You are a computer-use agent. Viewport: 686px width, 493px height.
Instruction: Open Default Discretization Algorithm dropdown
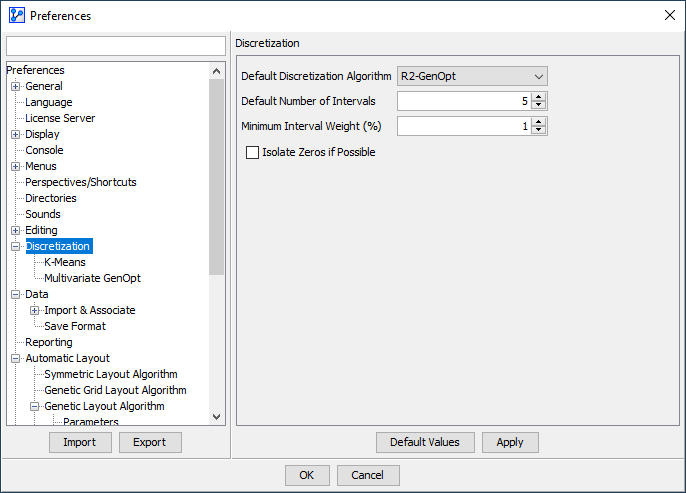[x=472, y=76]
